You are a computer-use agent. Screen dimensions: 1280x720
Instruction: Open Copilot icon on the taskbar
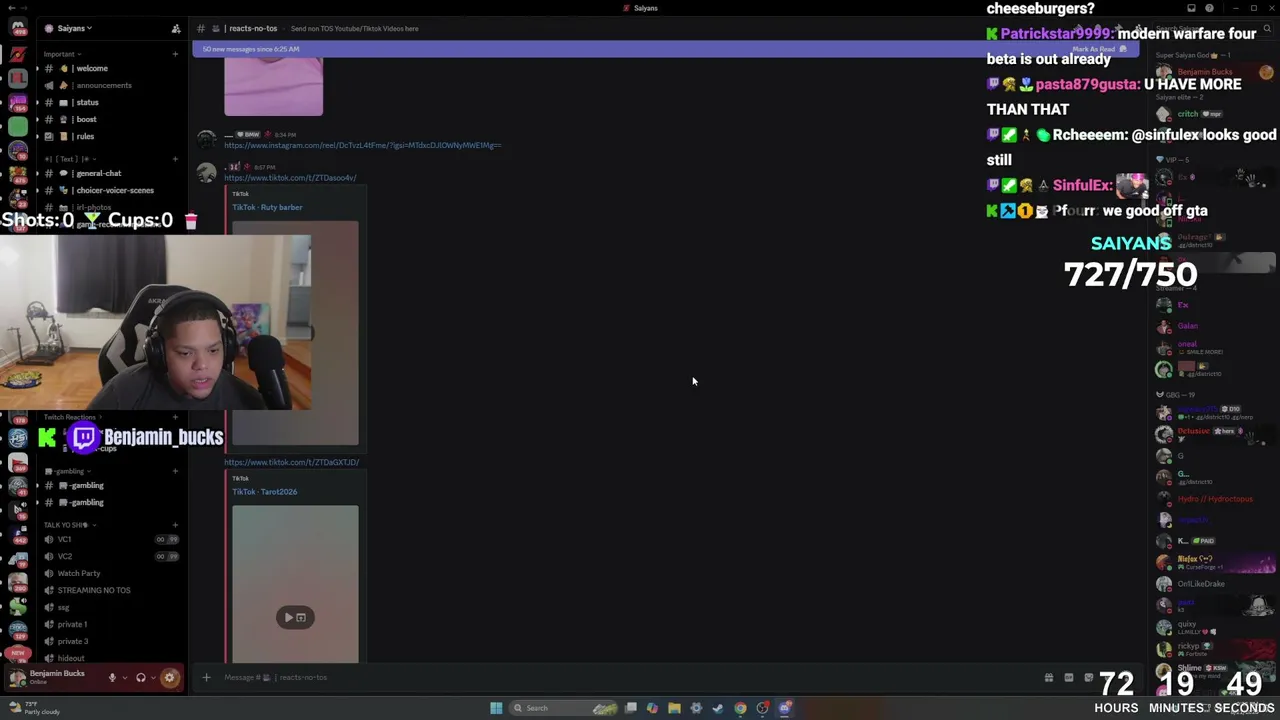pyautogui.click(x=652, y=708)
